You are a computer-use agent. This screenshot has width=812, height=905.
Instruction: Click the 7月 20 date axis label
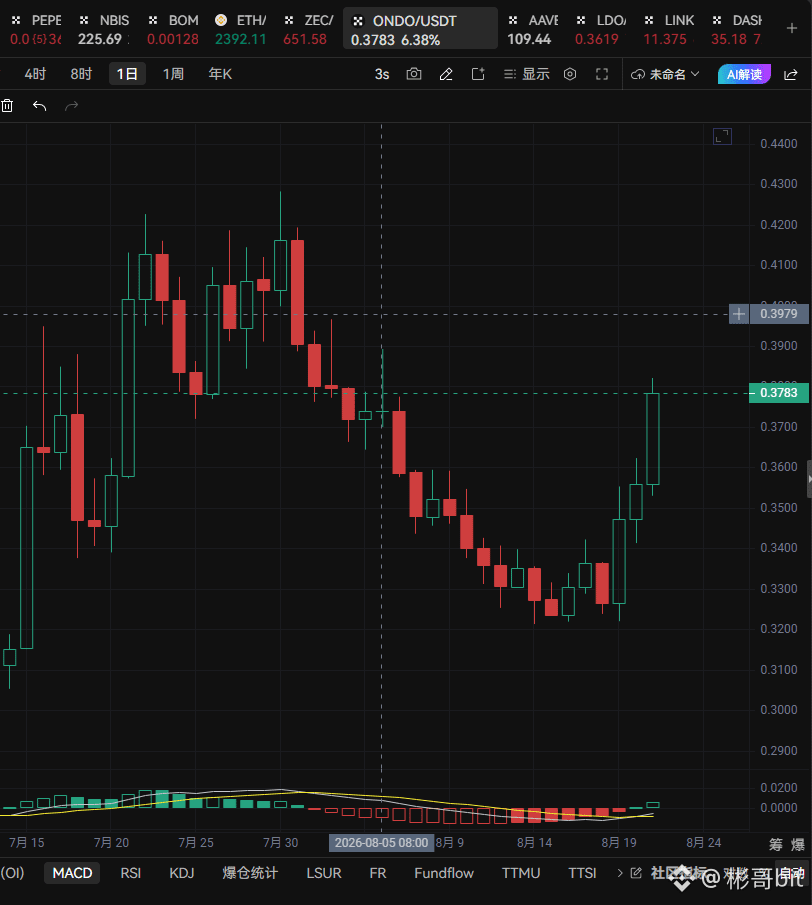coord(111,843)
